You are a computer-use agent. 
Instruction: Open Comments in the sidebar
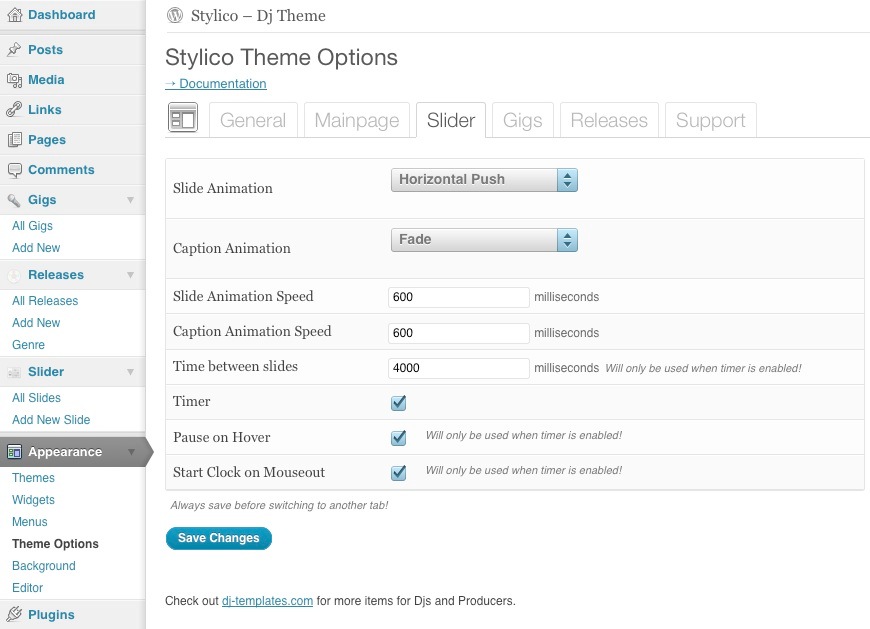(x=61, y=170)
